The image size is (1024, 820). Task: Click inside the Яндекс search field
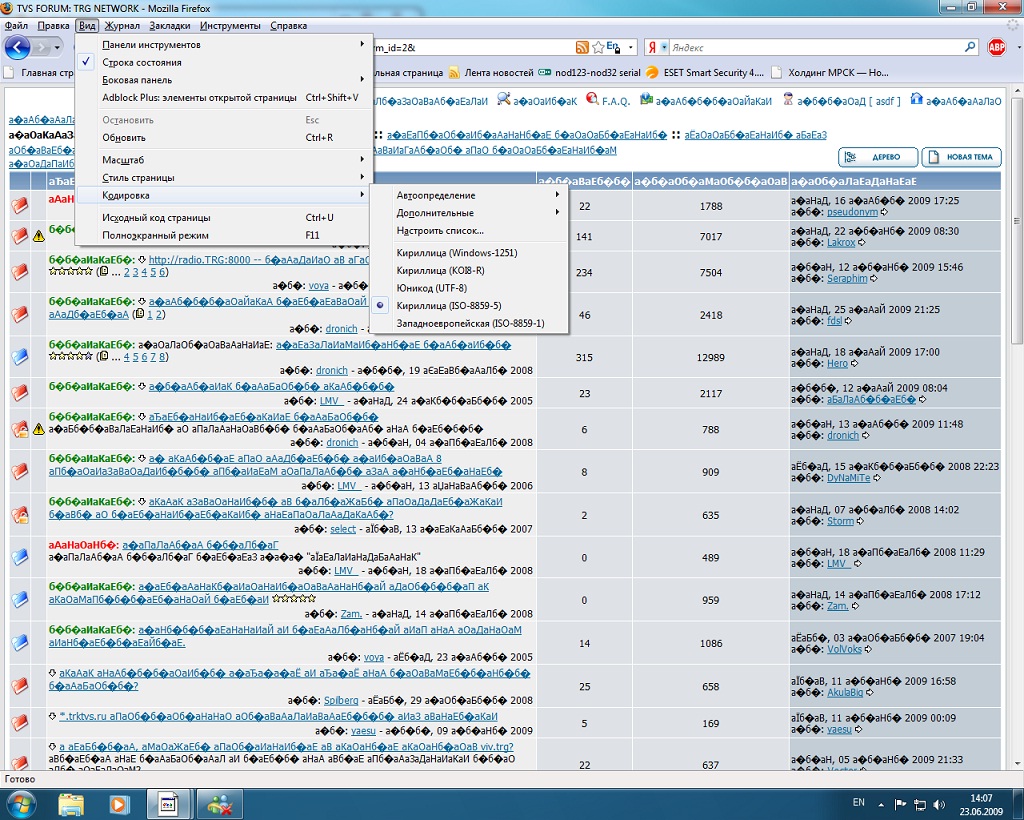810,47
